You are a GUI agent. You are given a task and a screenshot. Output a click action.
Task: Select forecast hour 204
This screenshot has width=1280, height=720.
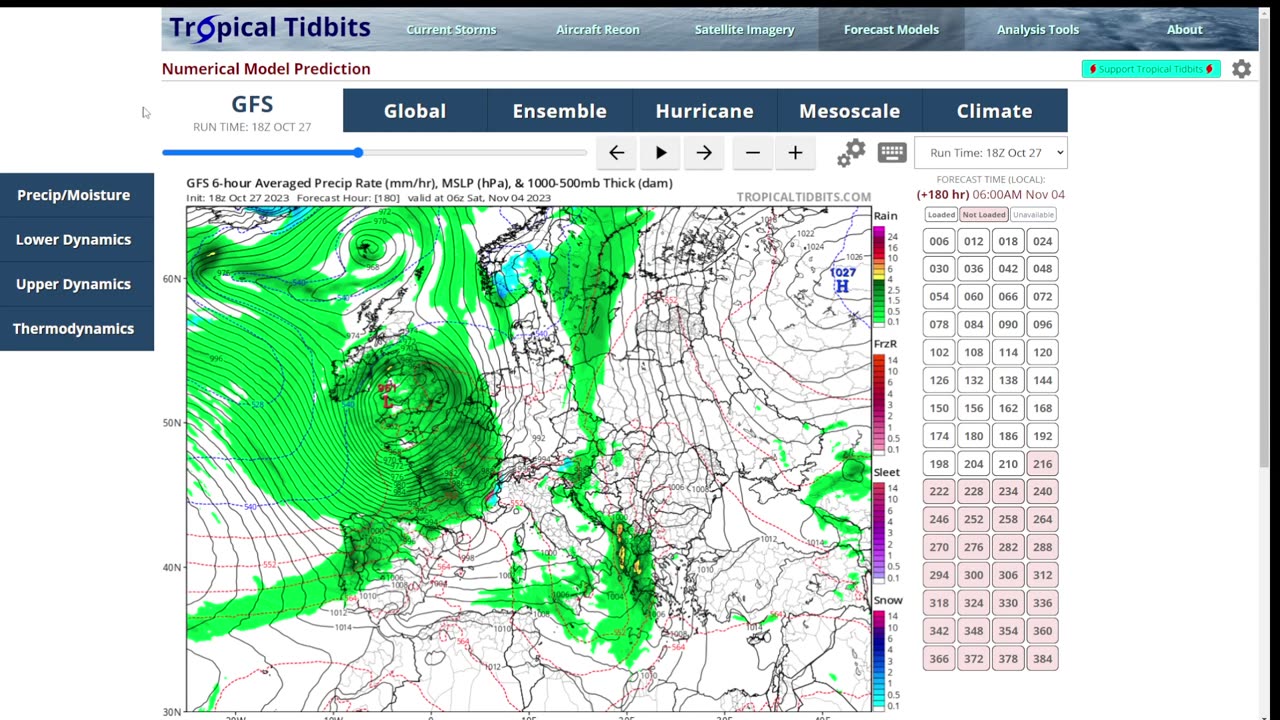(x=973, y=464)
